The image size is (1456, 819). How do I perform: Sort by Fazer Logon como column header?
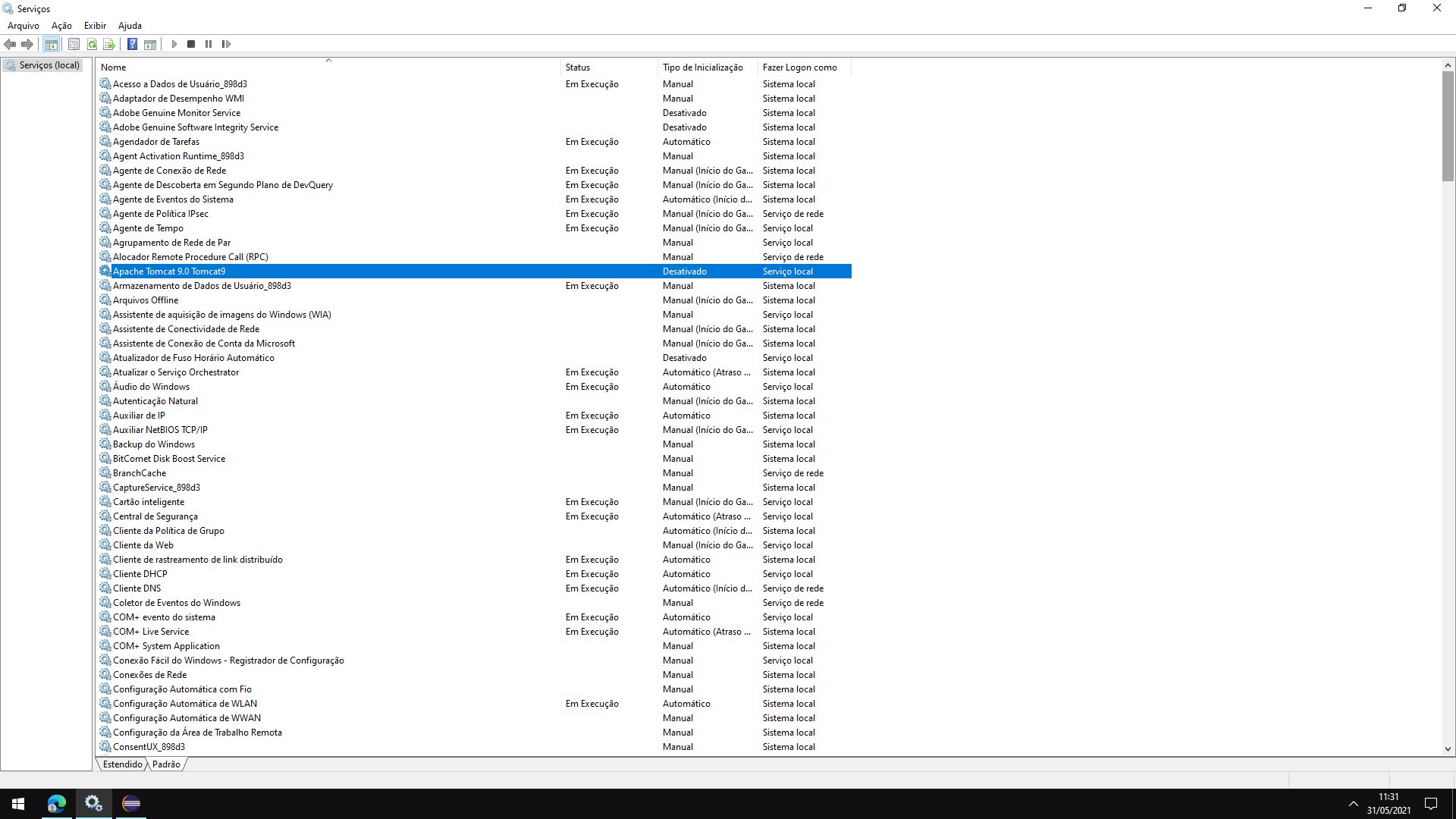(x=805, y=67)
